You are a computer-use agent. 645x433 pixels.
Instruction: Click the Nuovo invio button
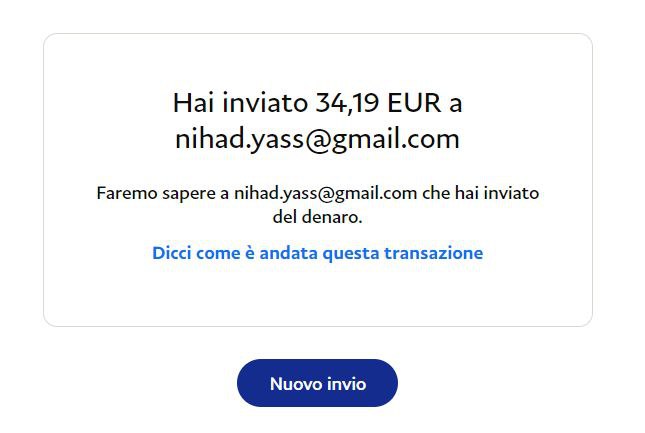[317, 383]
